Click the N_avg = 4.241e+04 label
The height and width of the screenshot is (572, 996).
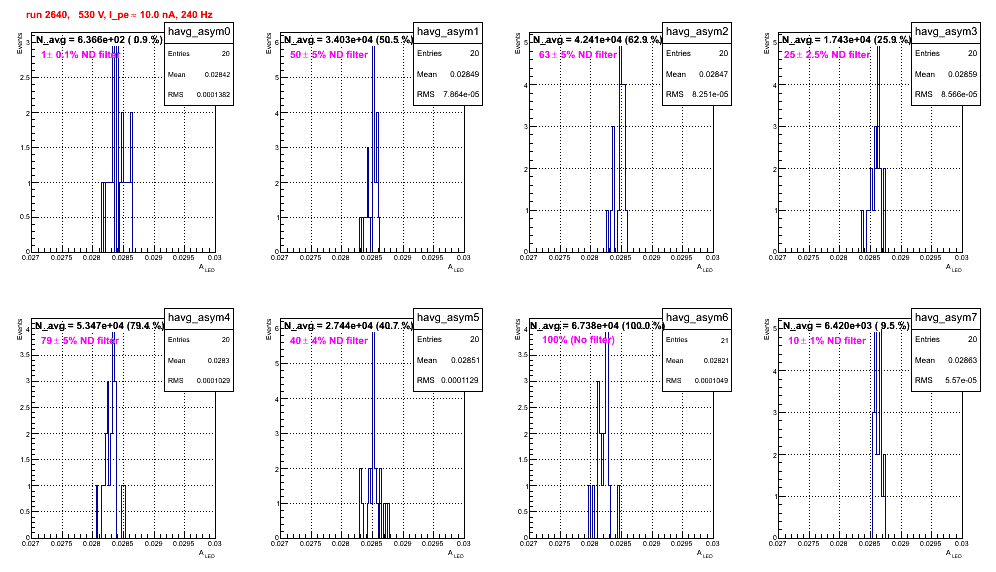tap(596, 39)
